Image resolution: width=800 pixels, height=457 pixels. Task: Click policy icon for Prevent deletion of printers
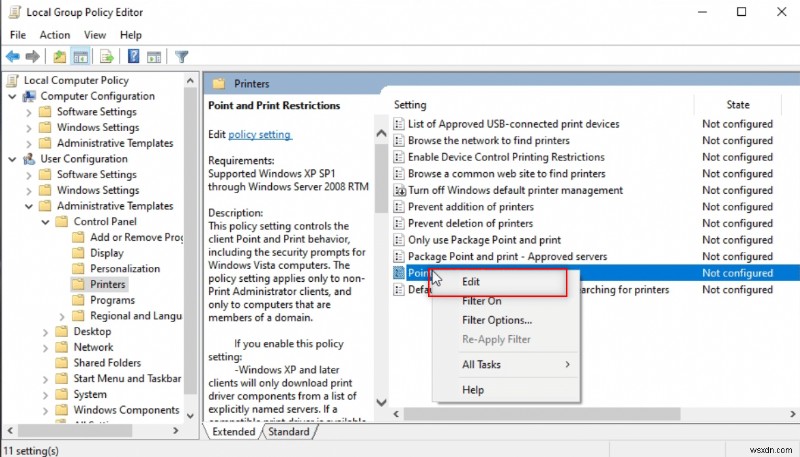point(399,223)
